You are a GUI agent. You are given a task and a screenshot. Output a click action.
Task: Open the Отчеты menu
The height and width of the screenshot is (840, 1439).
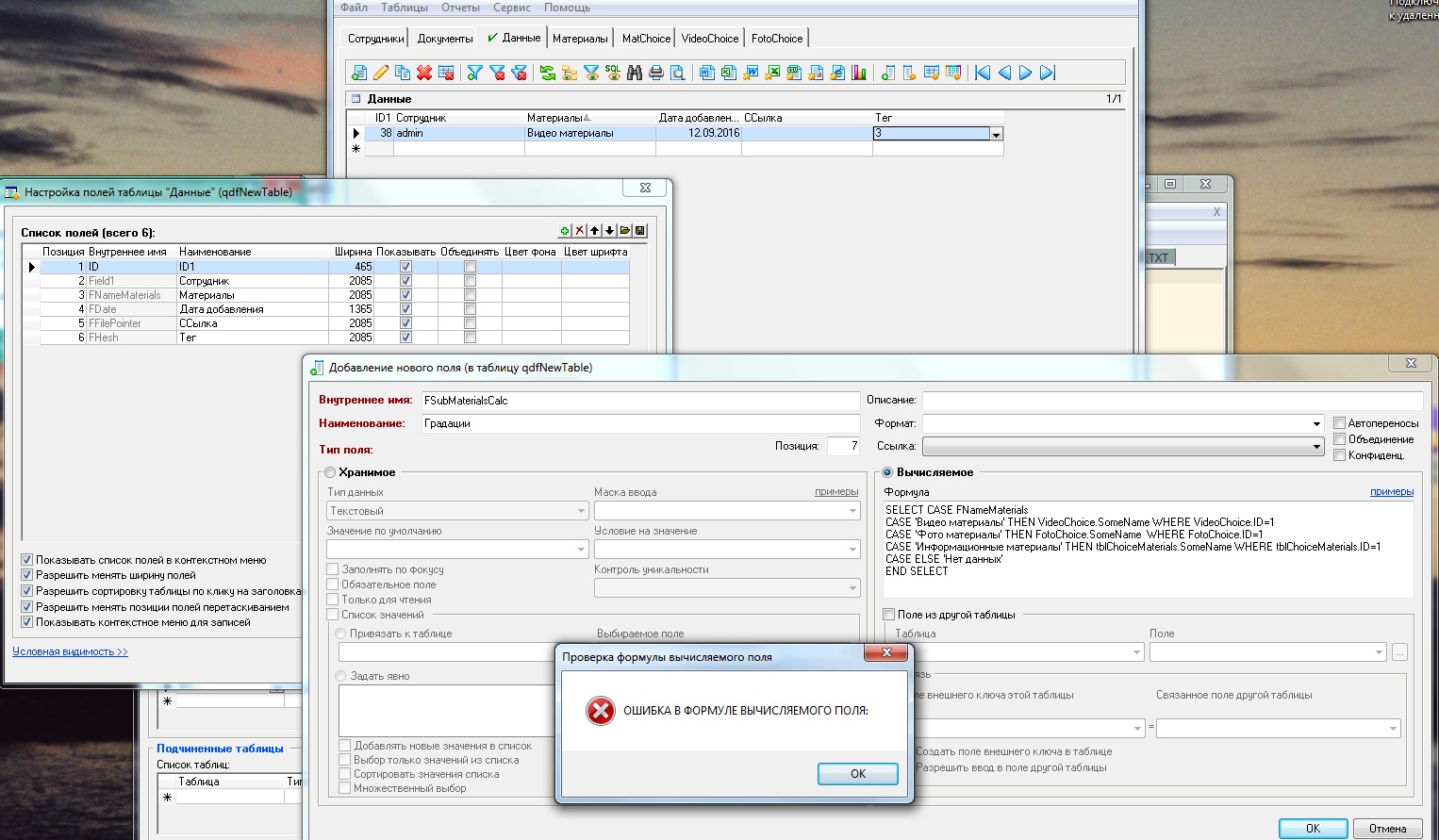tap(460, 8)
